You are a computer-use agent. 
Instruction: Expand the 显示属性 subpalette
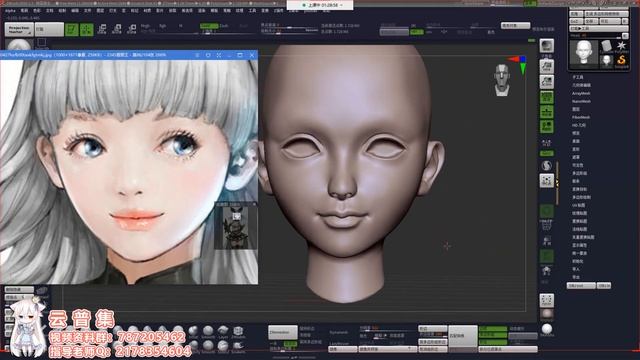[x=579, y=245]
